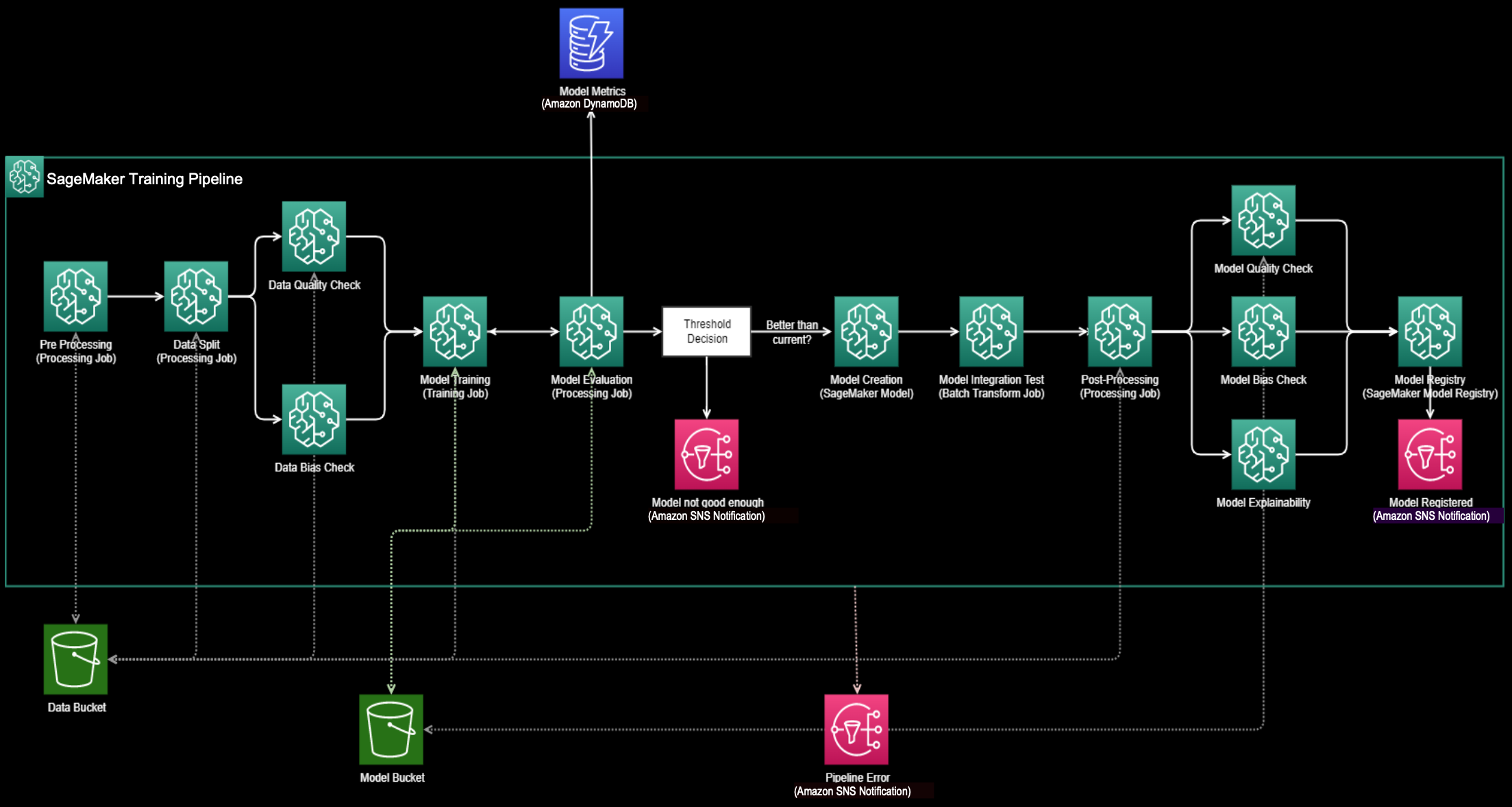Click the Model Bias Check icon
Viewport: 1512px width, 807px height.
pyautogui.click(x=1263, y=331)
